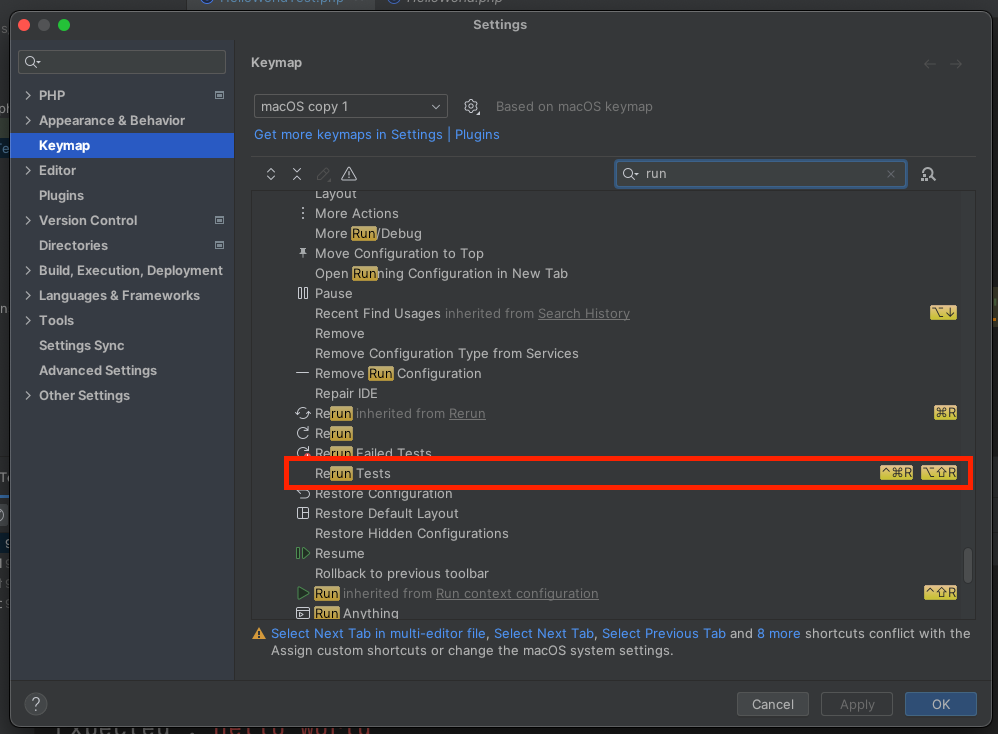The image size is (998, 734).
Task: Click the Move Configuration to Top pin icon
Action: 303,253
